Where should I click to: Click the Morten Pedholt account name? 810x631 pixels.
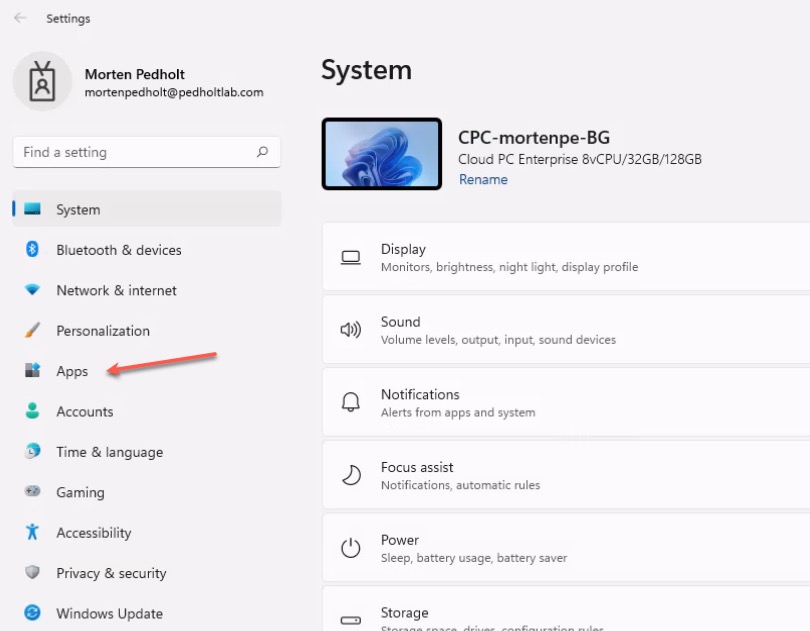click(134, 74)
